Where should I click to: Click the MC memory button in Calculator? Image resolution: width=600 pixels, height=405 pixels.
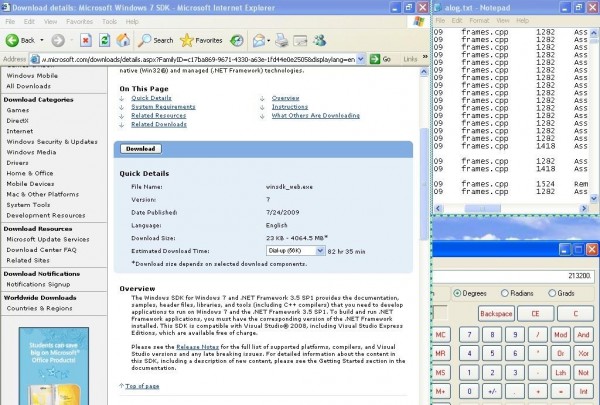(x=440, y=335)
